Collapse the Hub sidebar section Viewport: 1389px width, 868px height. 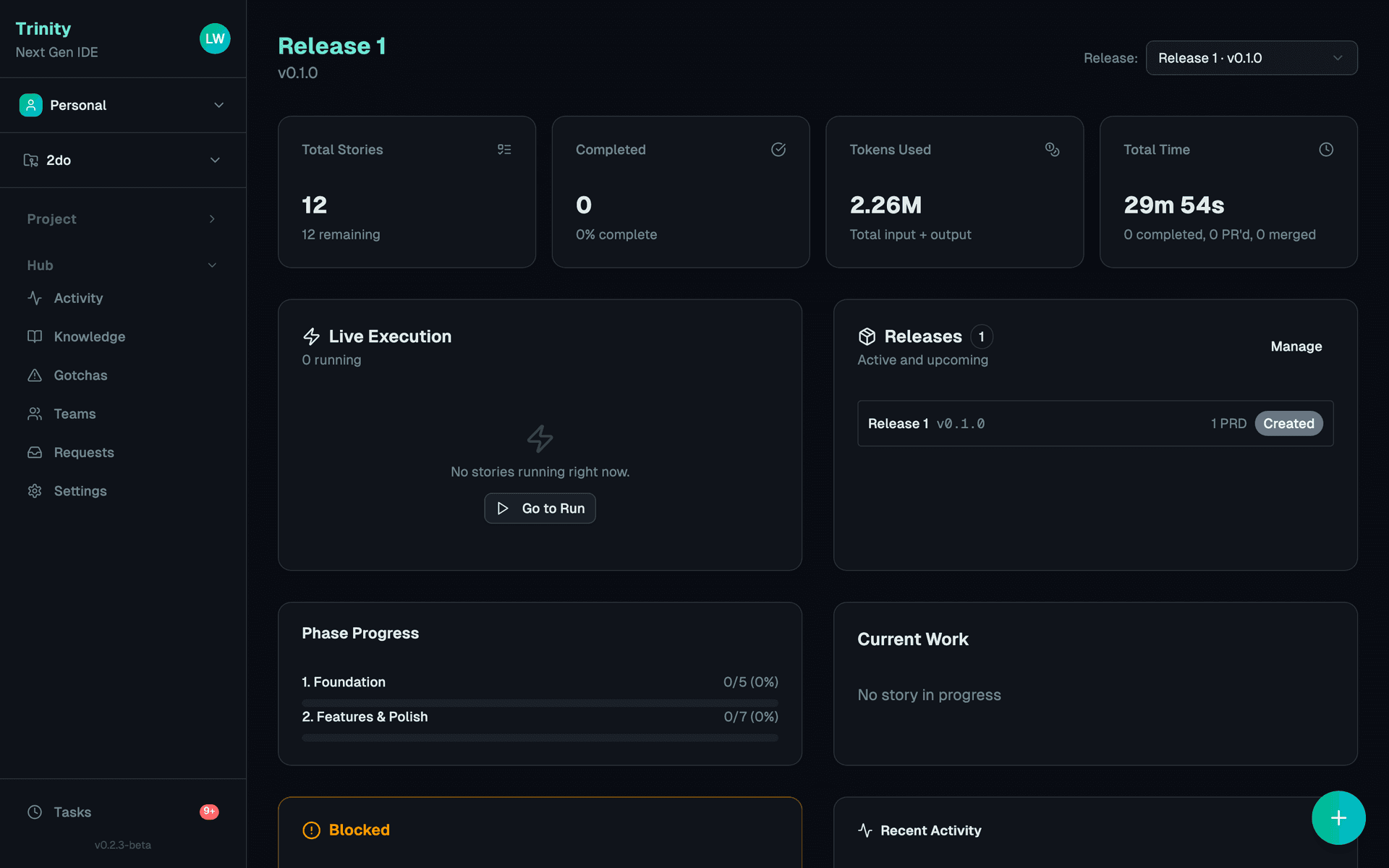pyautogui.click(x=123, y=265)
